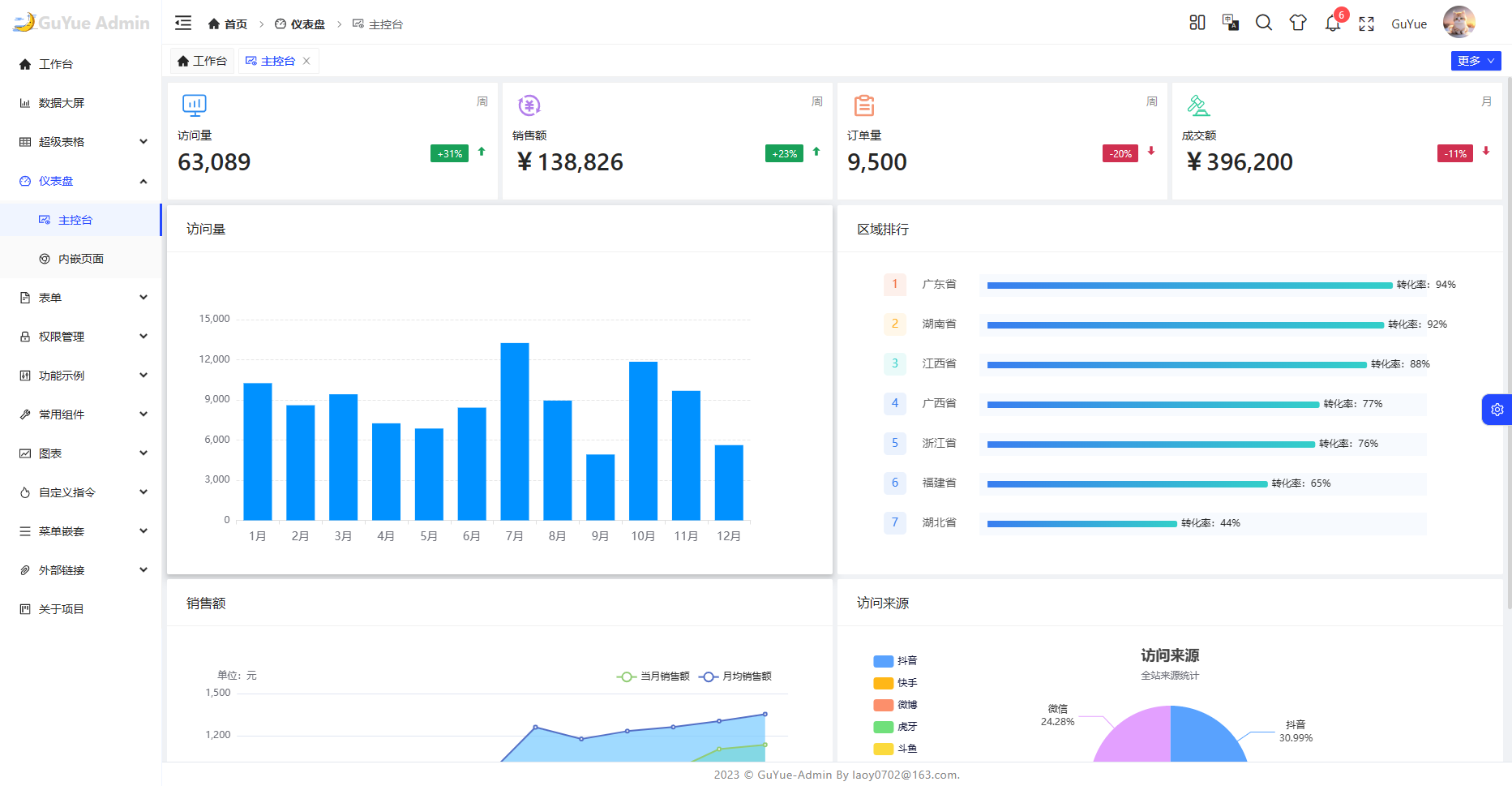1512x786 pixels.
Task: Toggle the 微博 legend in 访问来源
Action: 896,705
